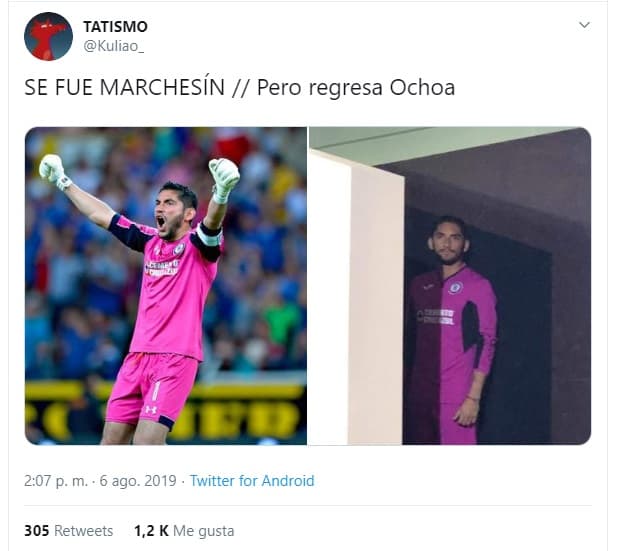Click the TATISMO display name
This screenshot has height=551, width=627.
(x=115, y=27)
